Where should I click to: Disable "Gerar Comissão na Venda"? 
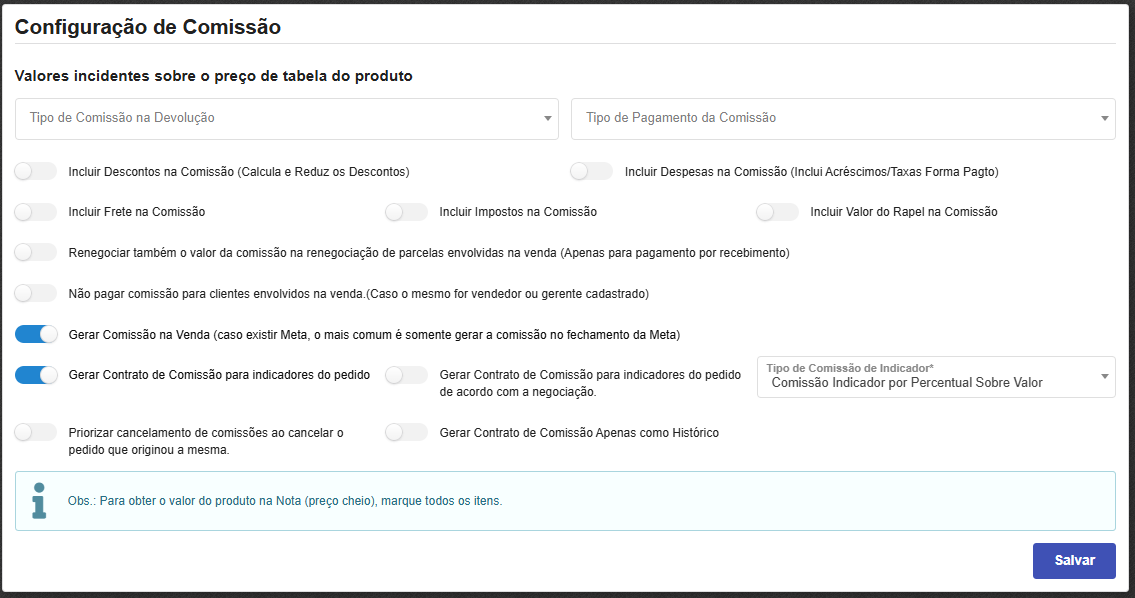[36, 333]
